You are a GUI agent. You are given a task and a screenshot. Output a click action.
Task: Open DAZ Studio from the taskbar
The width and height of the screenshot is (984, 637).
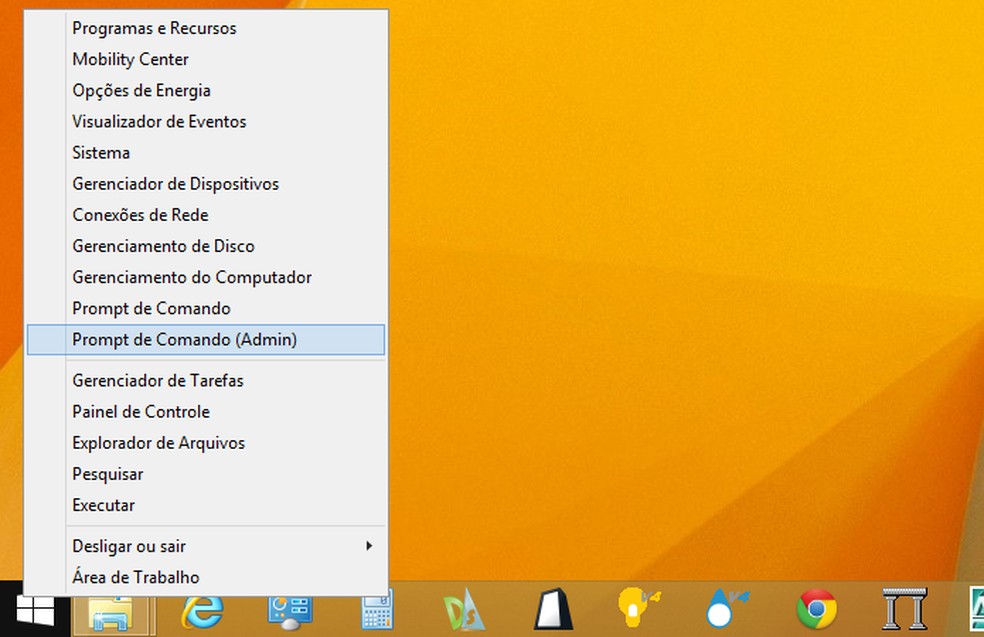pos(464,612)
